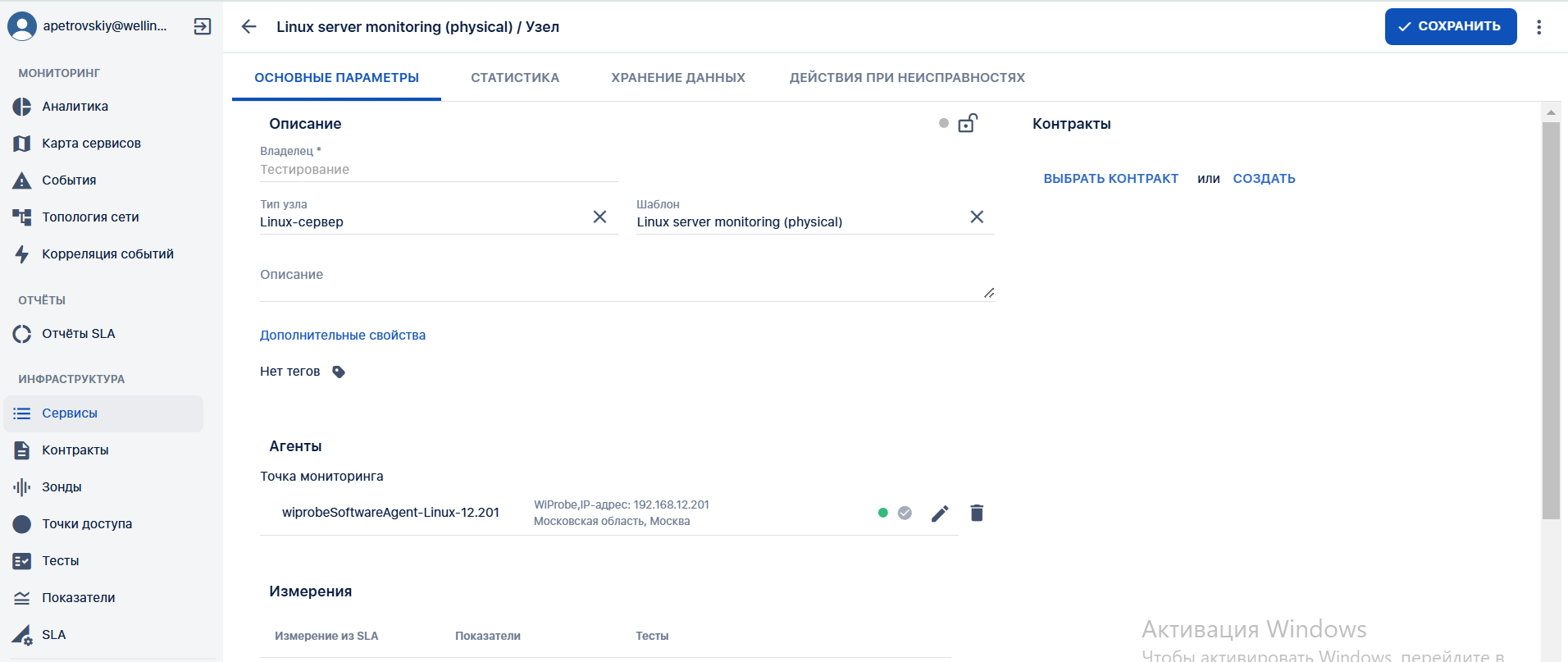This screenshot has width=1568, height=662.
Task: Click the Московская область, Москва text
Action: point(612,521)
